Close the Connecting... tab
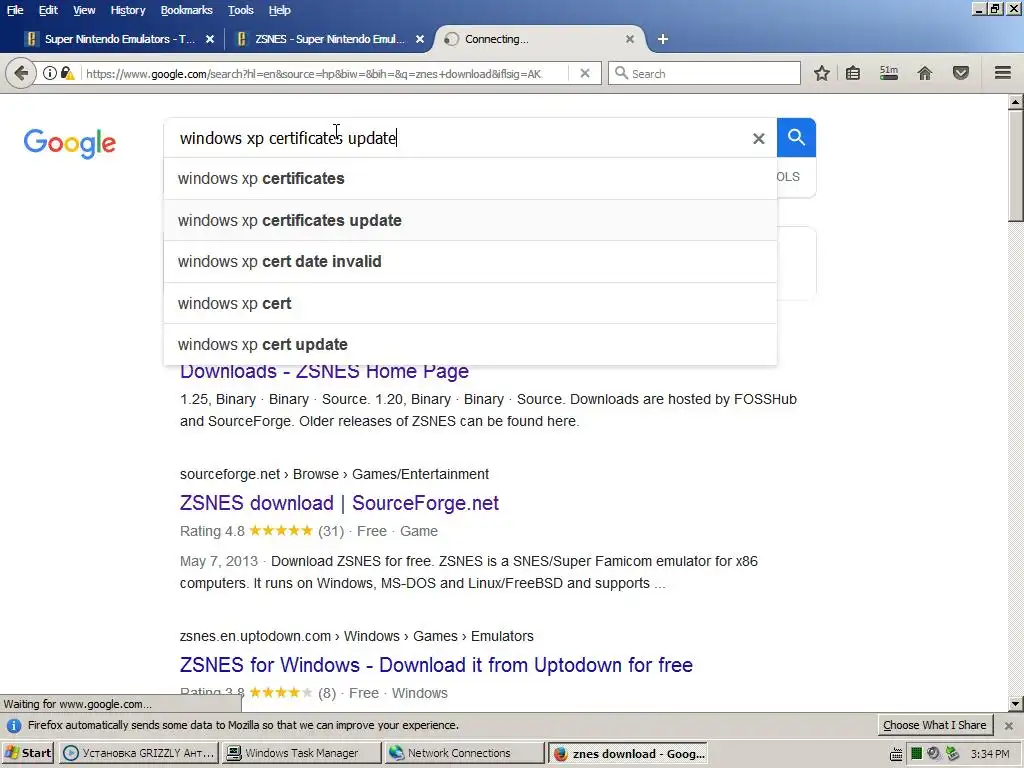Image resolution: width=1024 pixels, height=768 pixels. click(x=630, y=39)
